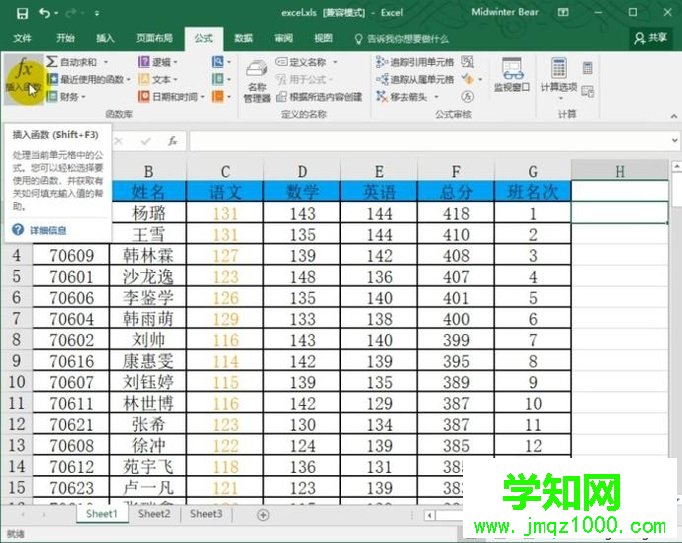This screenshot has height=543, width=682.
Task: Click the Insert Function fx ribbon button
Action: click(x=24, y=78)
